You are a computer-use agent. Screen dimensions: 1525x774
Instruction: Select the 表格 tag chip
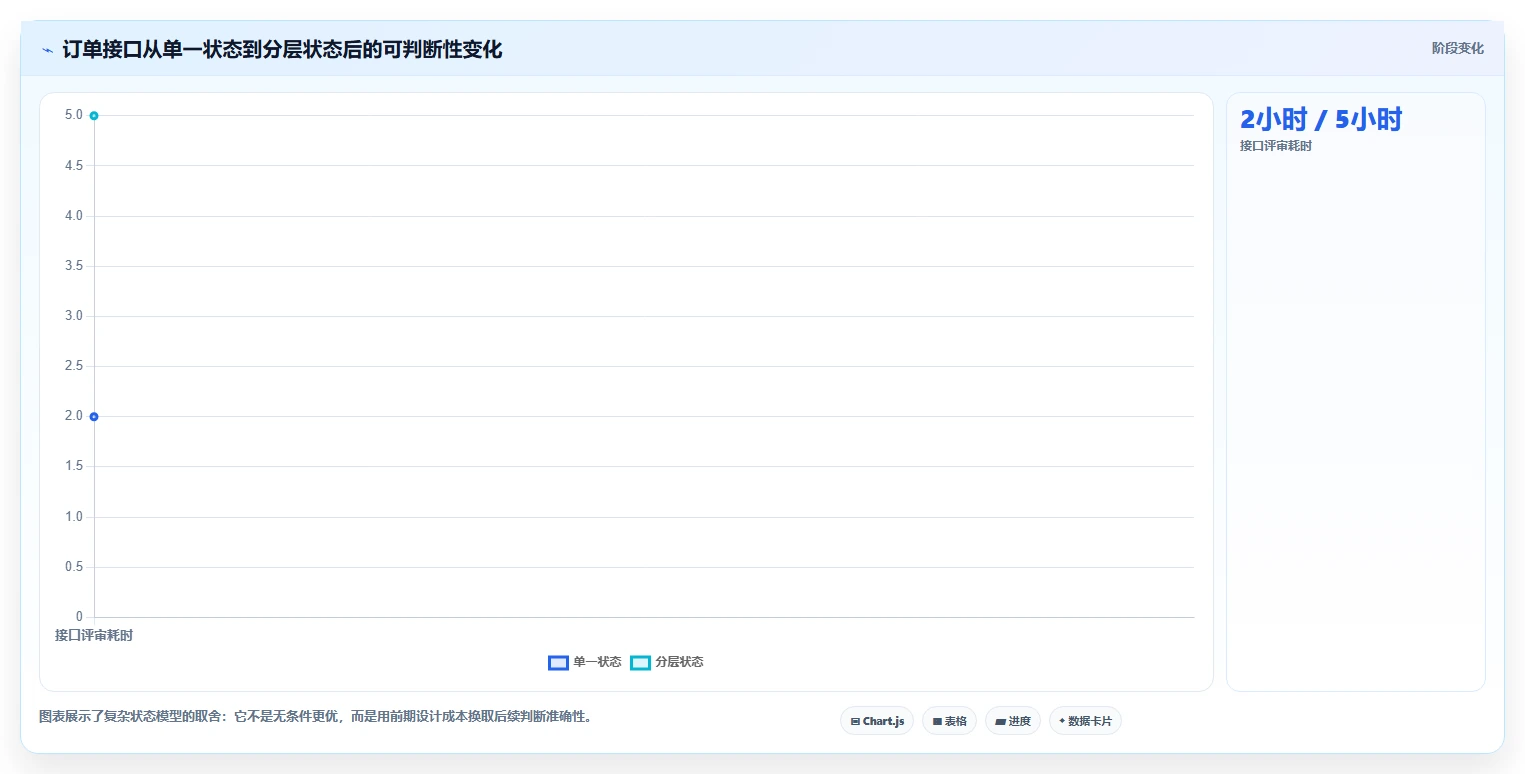(949, 721)
